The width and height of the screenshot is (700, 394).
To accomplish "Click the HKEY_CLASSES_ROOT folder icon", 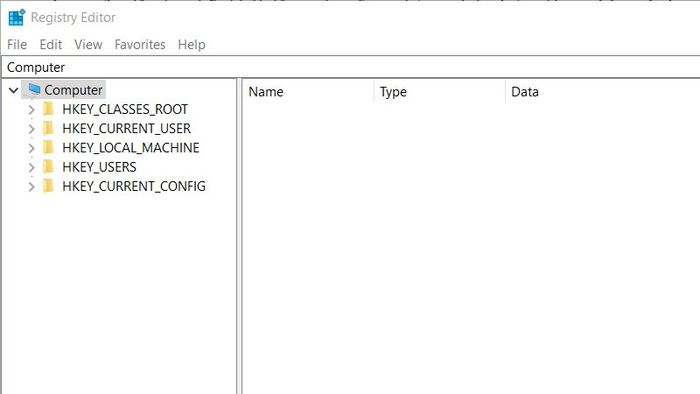I will [48, 108].
